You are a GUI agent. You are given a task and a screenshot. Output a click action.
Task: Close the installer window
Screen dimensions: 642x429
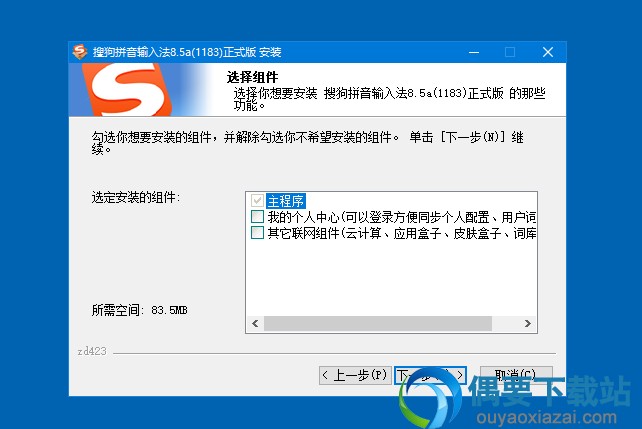click(x=548, y=52)
